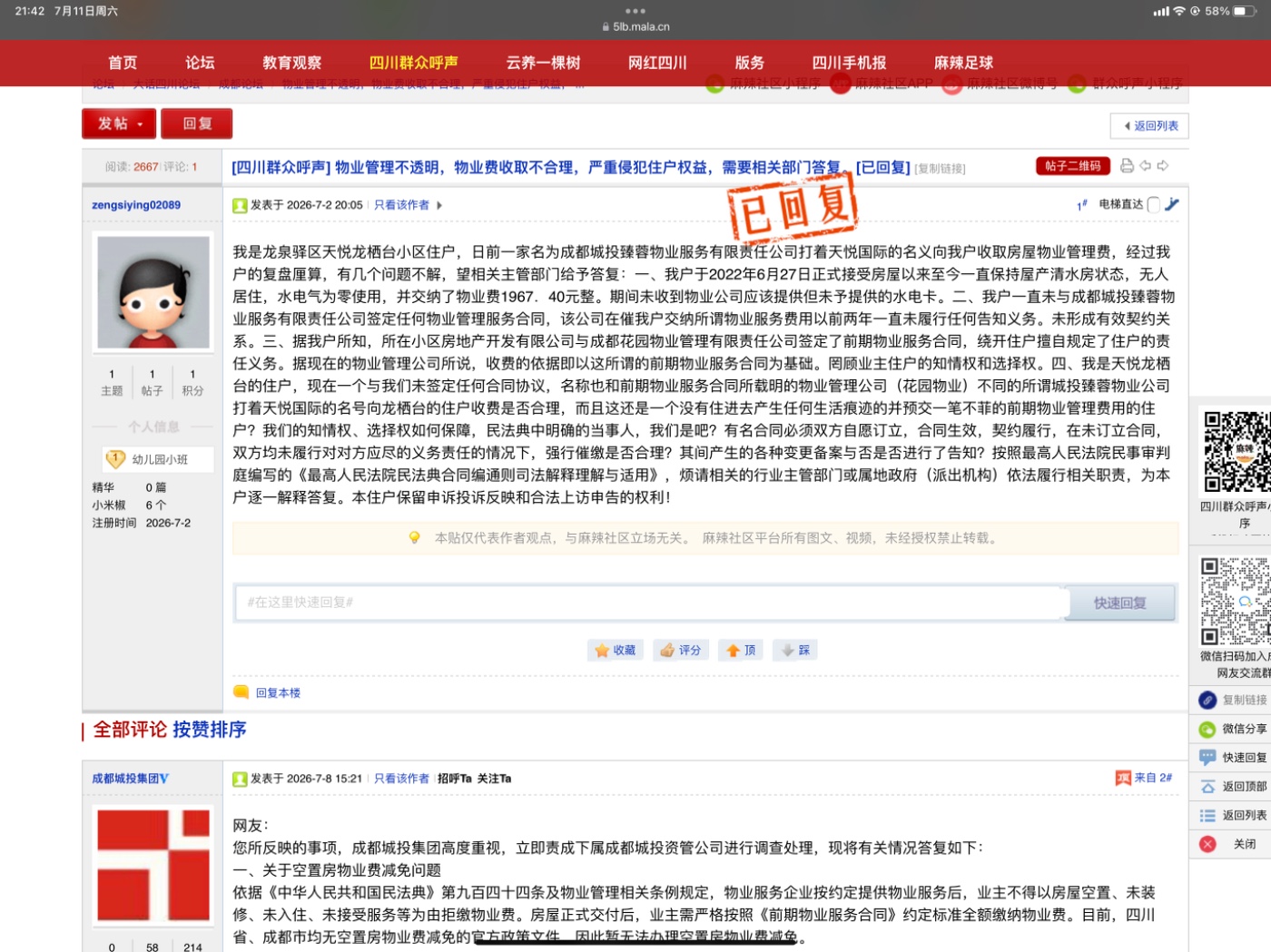
Task: Click the 四川群众呼声 mini-program QR code
Action: click(x=1237, y=451)
